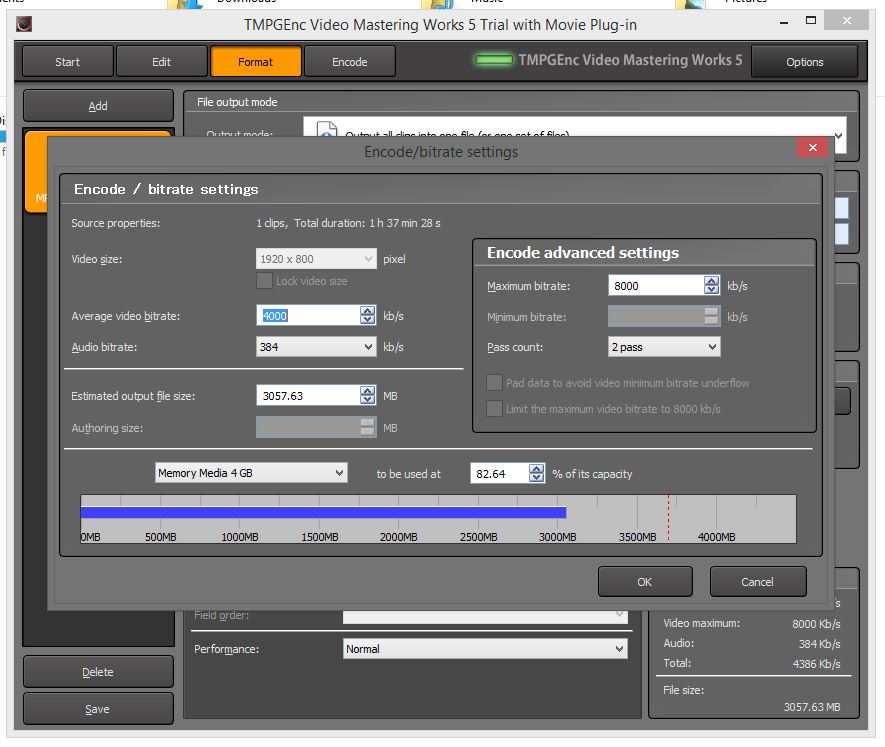The height and width of the screenshot is (747, 885).
Task: Click OK to confirm bitrate settings
Action: [x=645, y=582]
